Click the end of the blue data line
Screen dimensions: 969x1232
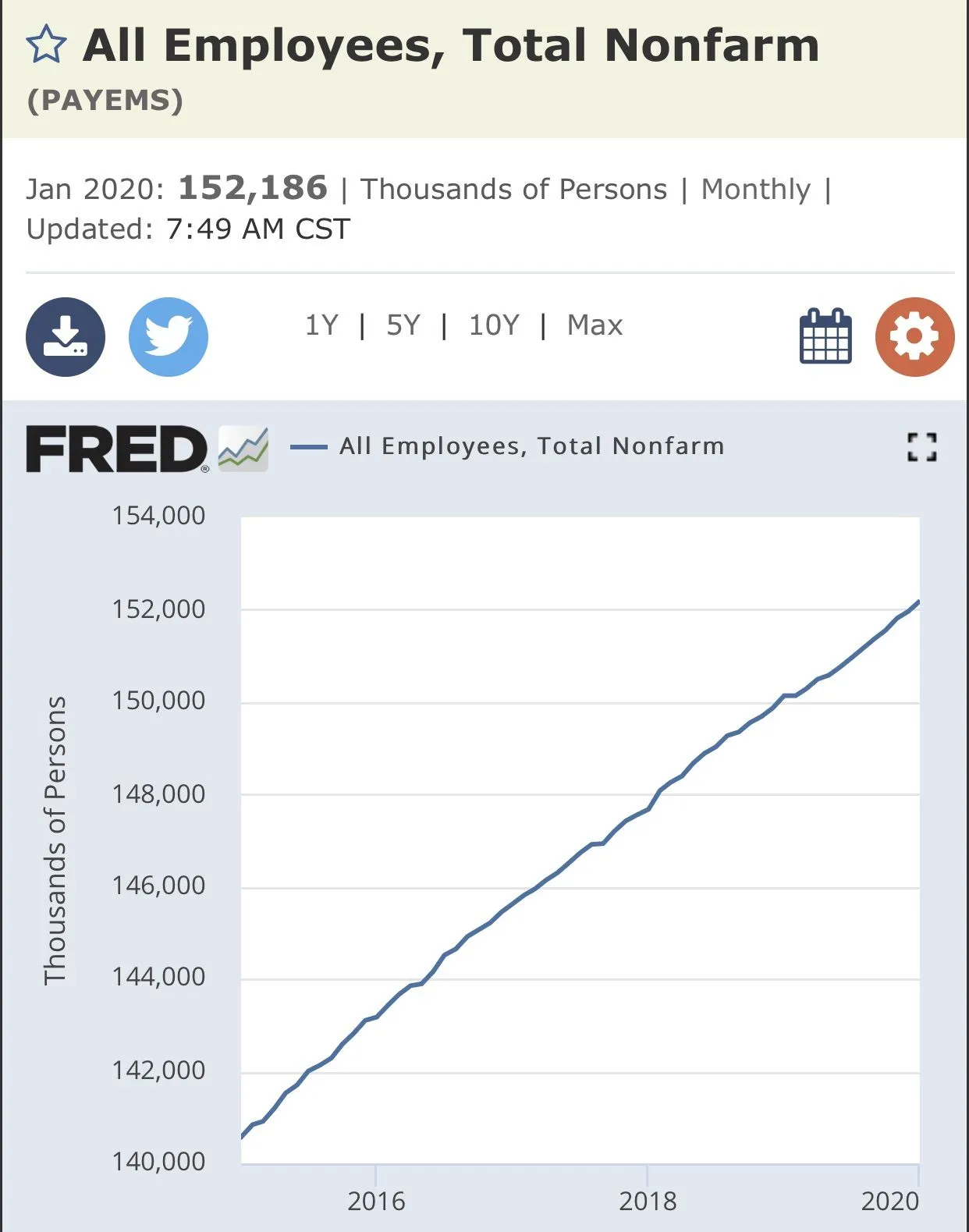pyautogui.click(x=918, y=602)
